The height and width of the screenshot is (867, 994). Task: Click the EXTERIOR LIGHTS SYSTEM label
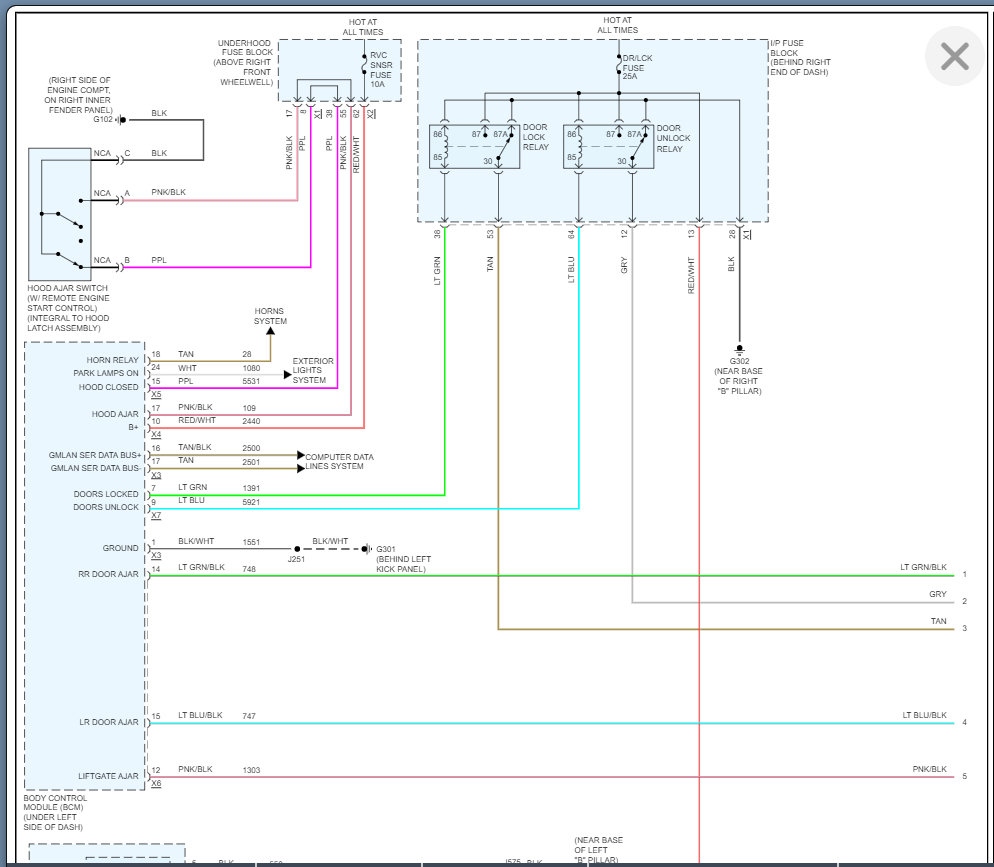click(313, 371)
